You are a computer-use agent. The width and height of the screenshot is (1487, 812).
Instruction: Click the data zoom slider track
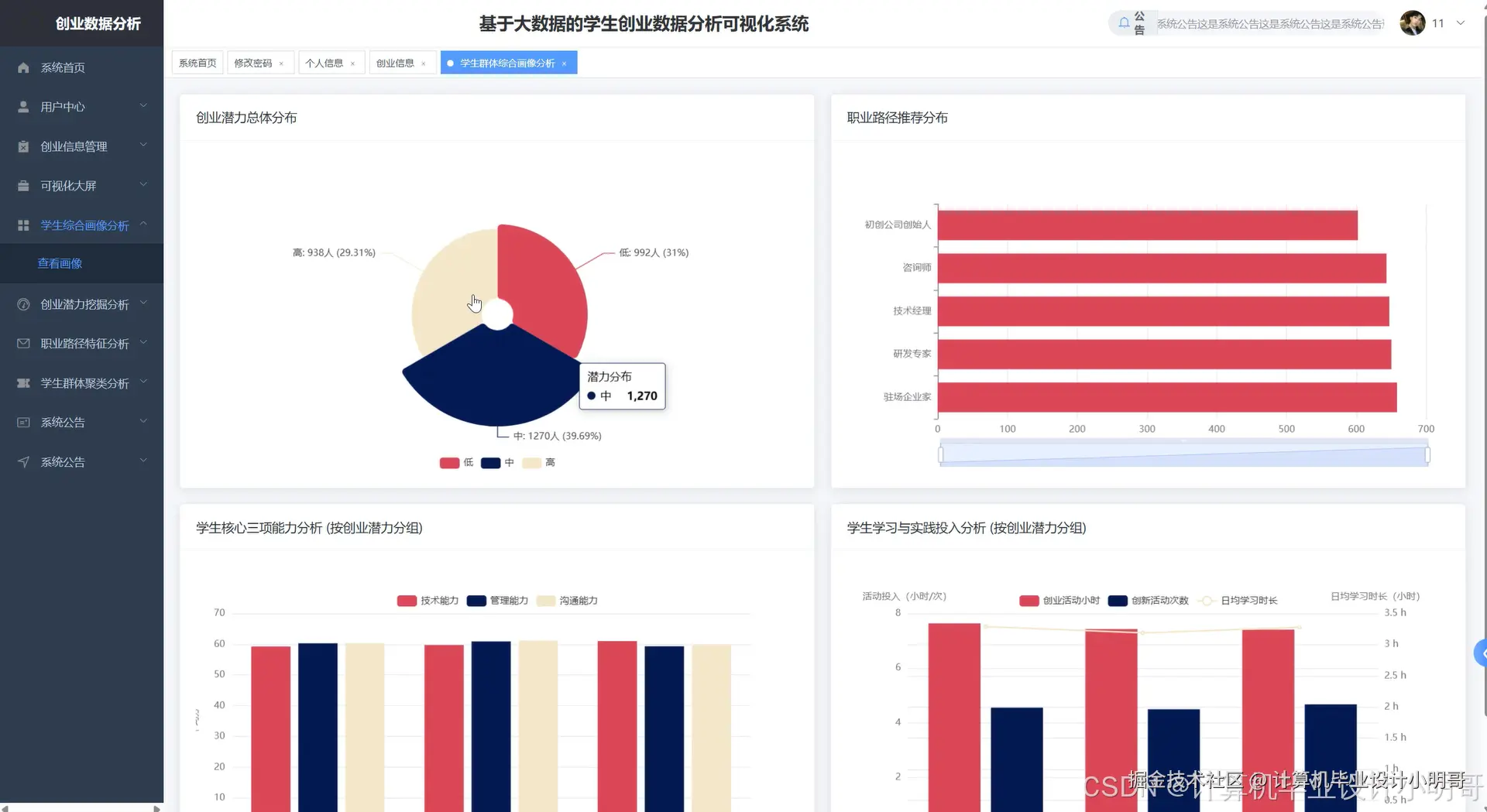pyautogui.click(x=1184, y=454)
